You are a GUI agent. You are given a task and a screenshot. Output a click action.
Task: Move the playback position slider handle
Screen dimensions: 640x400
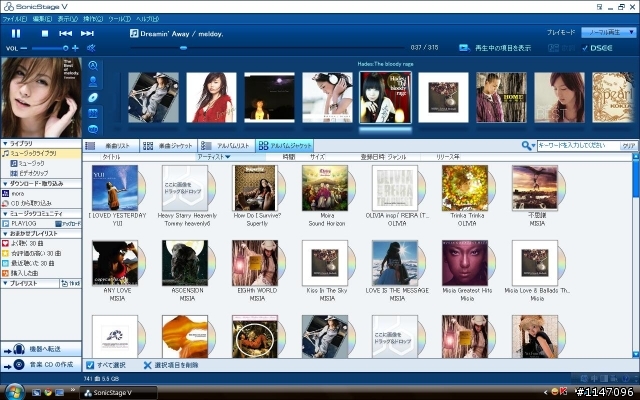pos(184,48)
